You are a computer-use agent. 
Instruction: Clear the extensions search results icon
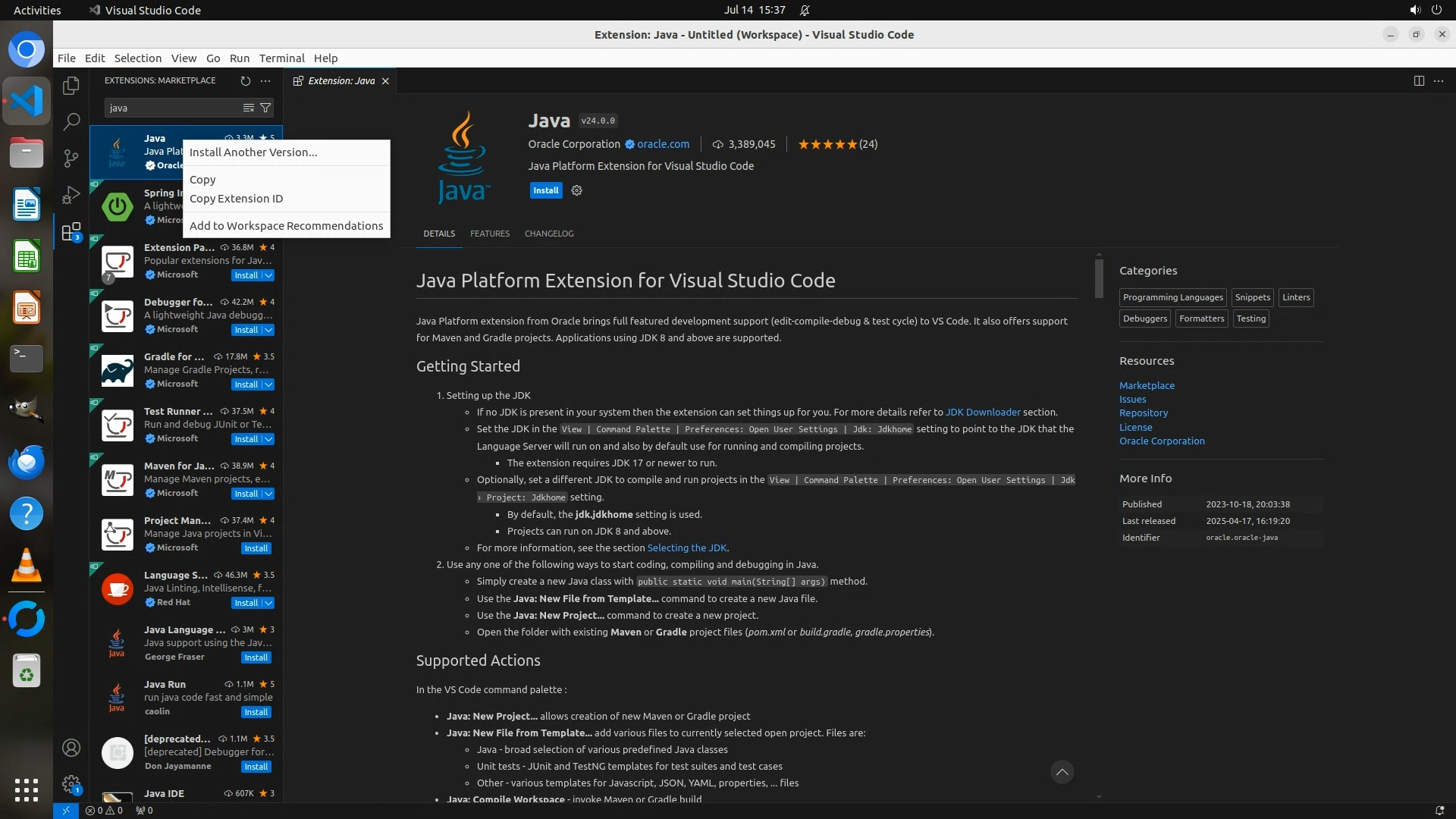pyautogui.click(x=248, y=108)
